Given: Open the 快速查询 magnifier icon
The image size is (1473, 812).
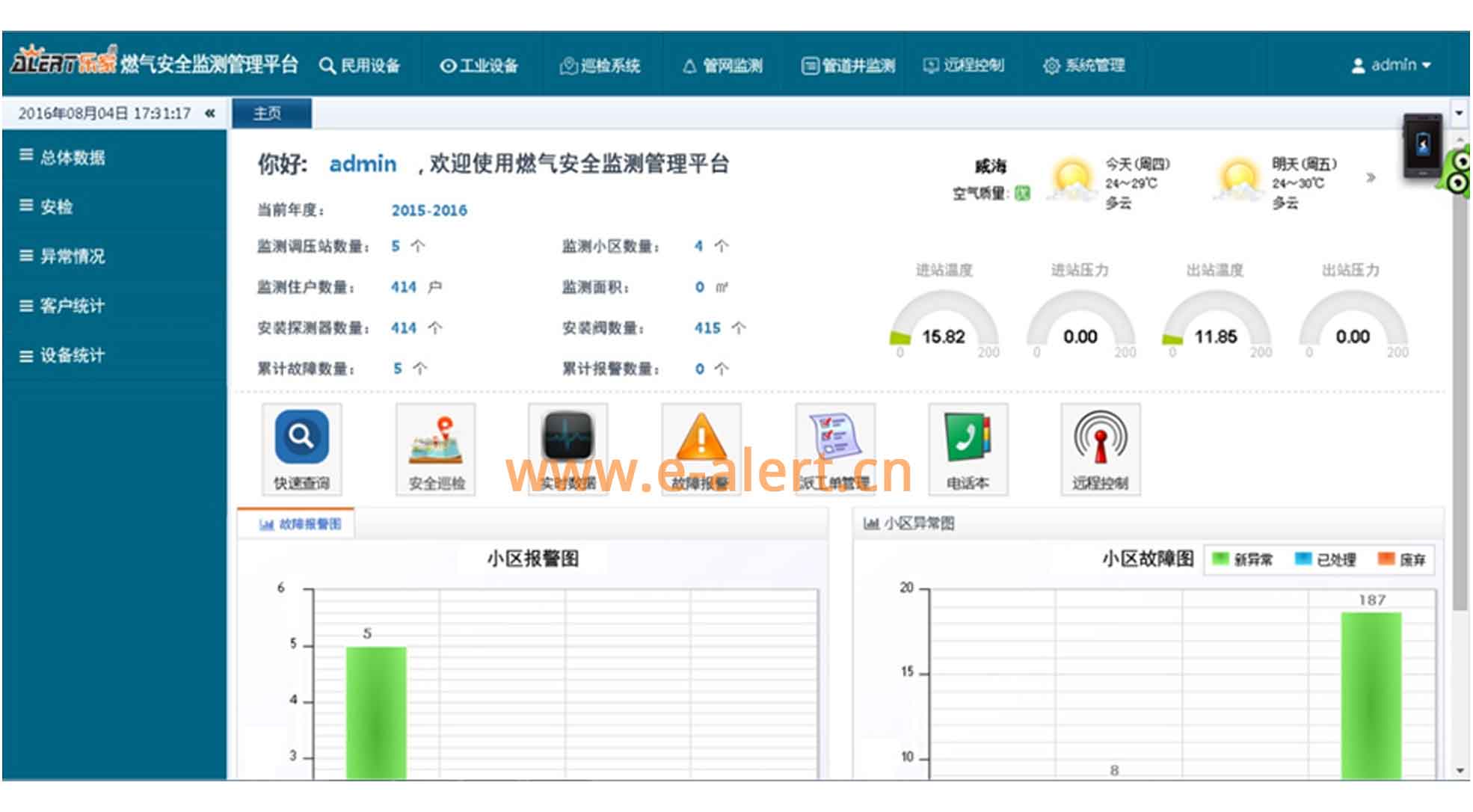Looking at the screenshot, I should [x=301, y=437].
